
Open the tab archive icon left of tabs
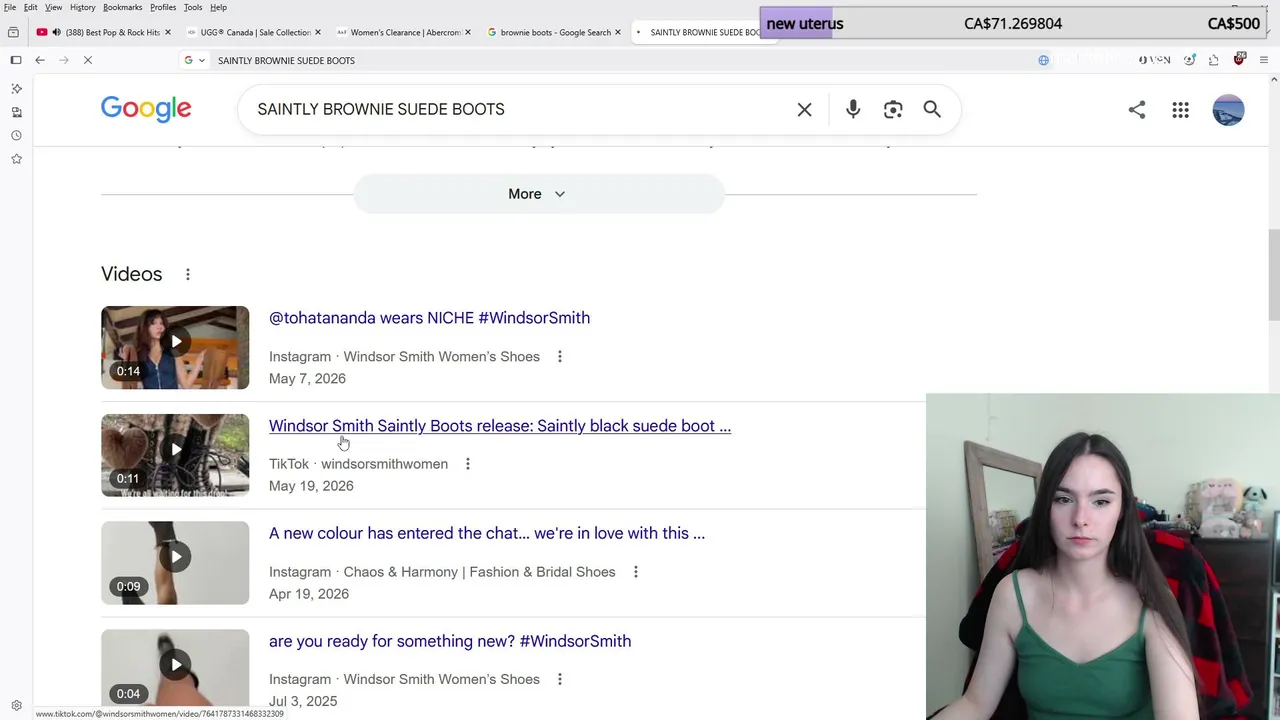pyautogui.click(x=13, y=32)
